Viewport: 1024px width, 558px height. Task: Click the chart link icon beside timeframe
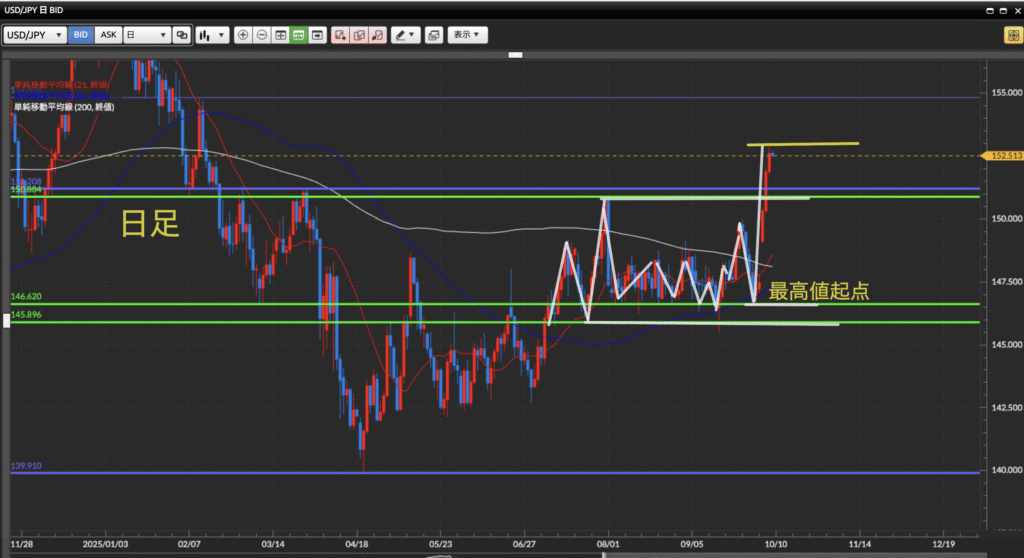coord(181,35)
